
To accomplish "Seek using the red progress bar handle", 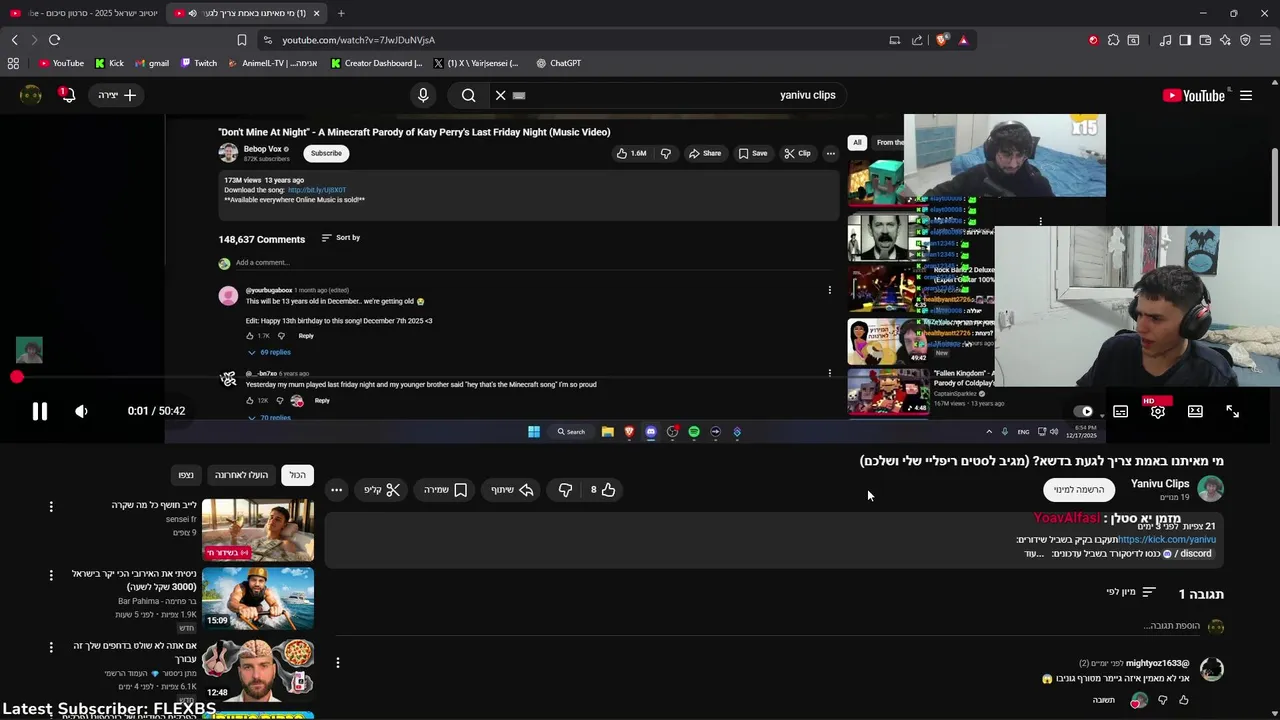I will tap(16, 377).
